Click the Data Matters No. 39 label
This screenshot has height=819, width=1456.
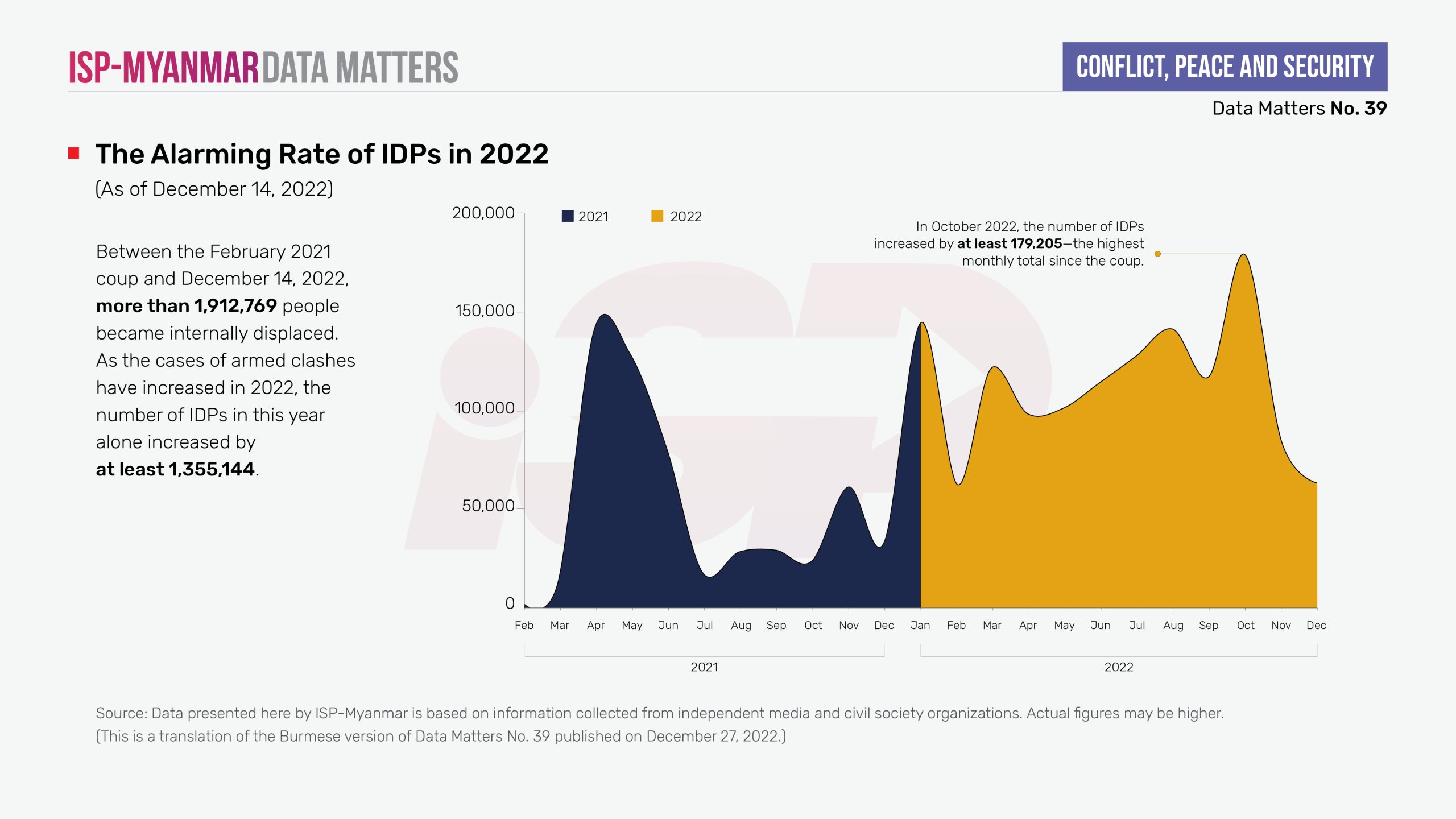coord(1299,108)
